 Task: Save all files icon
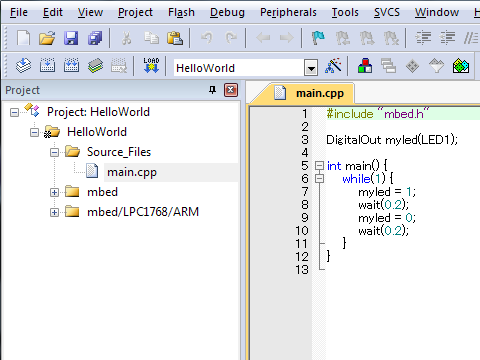(95, 38)
